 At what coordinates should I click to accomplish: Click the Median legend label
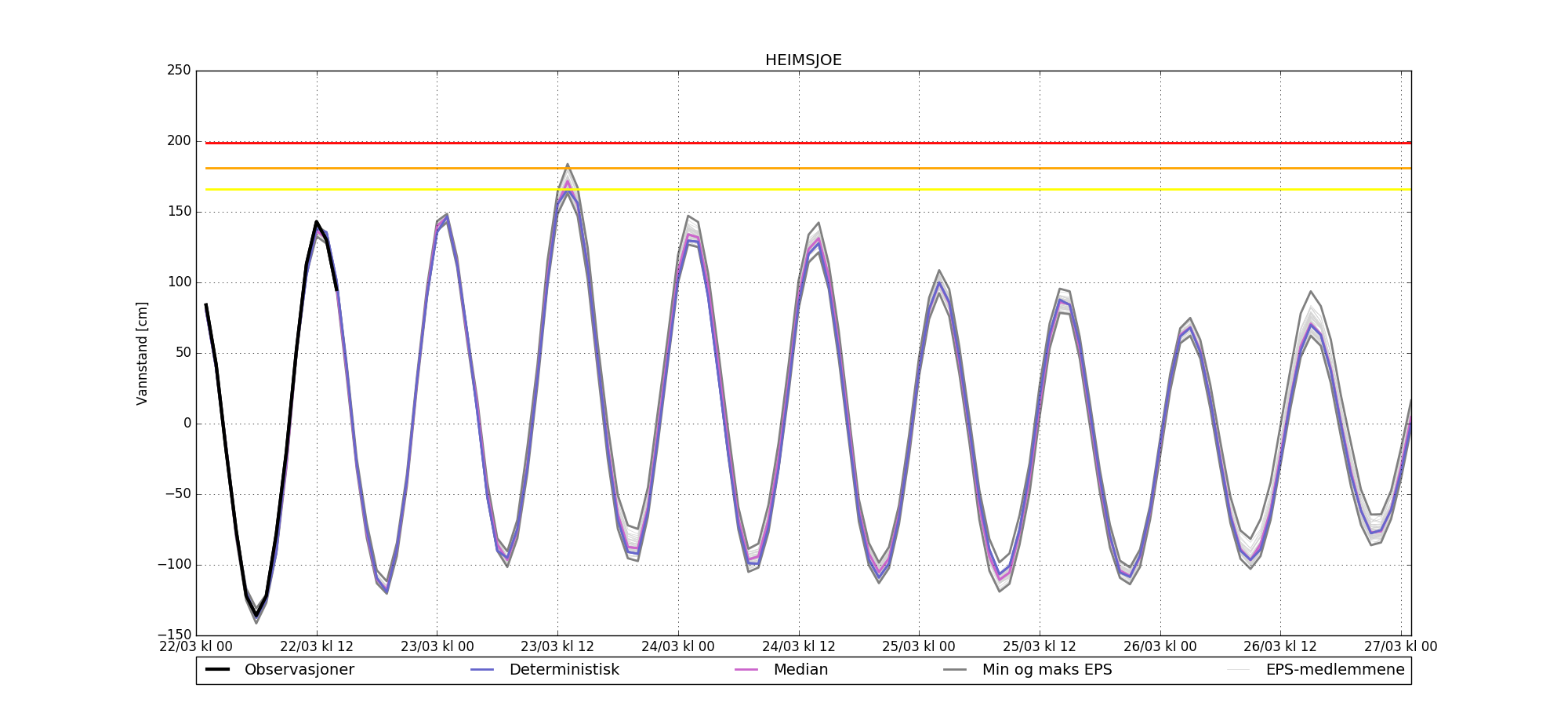tap(800, 670)
